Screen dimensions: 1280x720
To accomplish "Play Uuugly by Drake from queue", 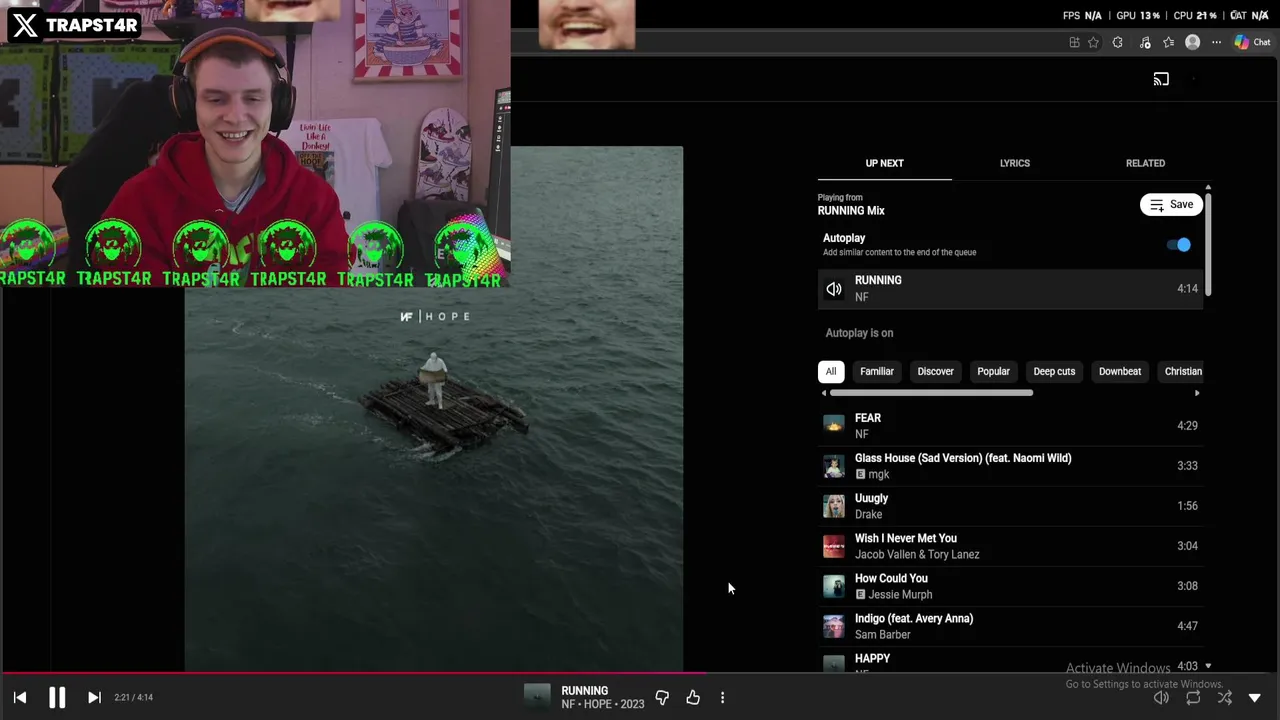I will 1010,506.
